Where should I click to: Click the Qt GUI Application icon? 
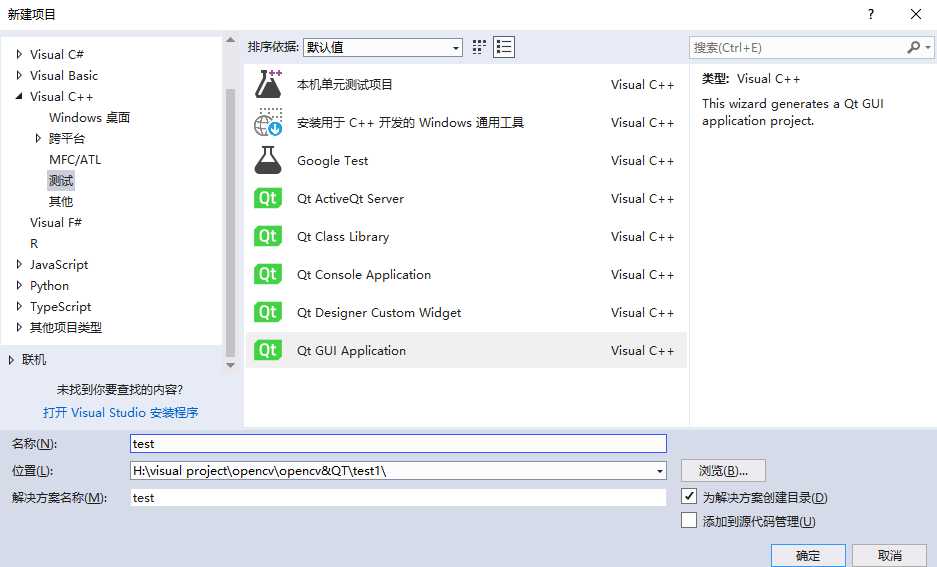click(268, 350)
